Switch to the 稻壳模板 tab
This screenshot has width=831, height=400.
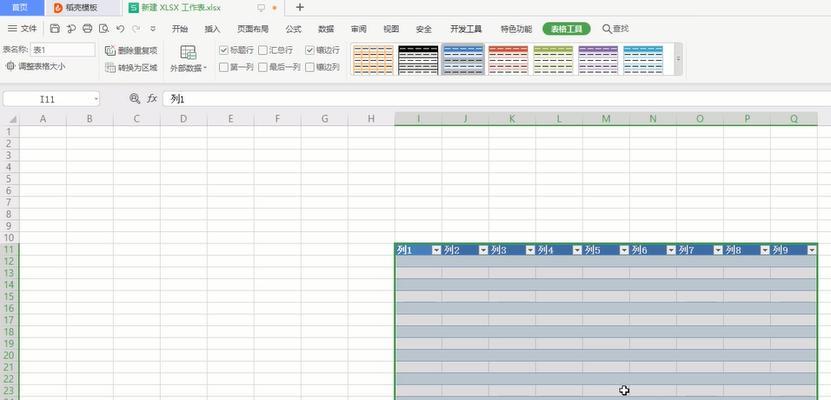point(82,8)
